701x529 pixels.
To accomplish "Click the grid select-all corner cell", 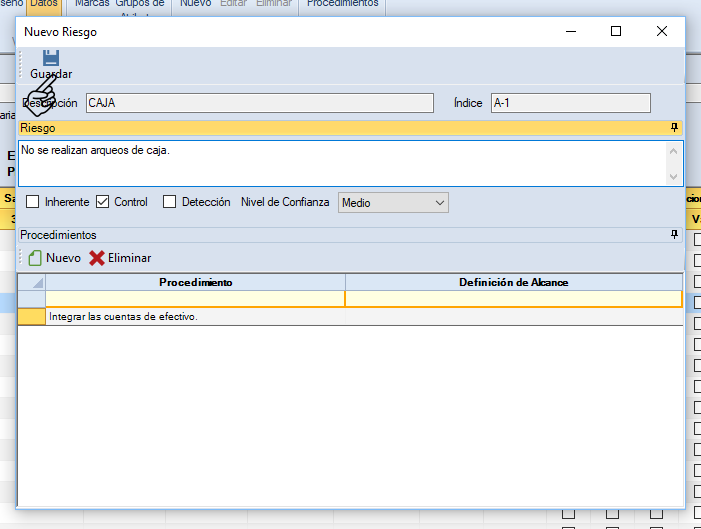I will point(32,283).
